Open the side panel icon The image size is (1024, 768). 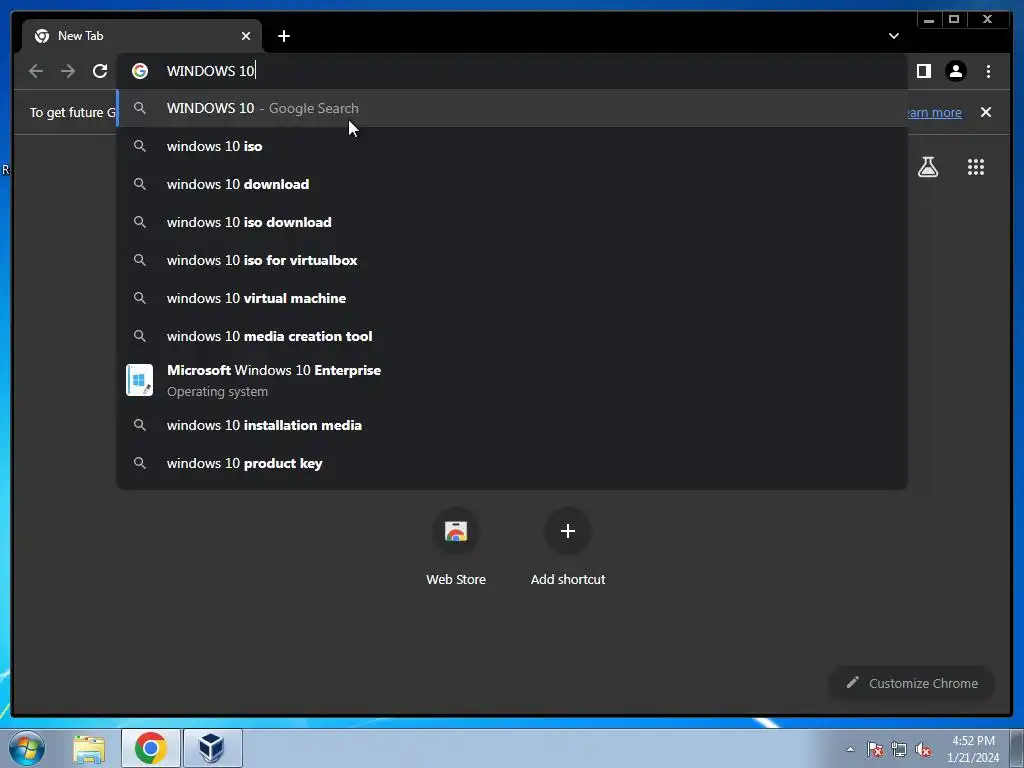[923, 71]
